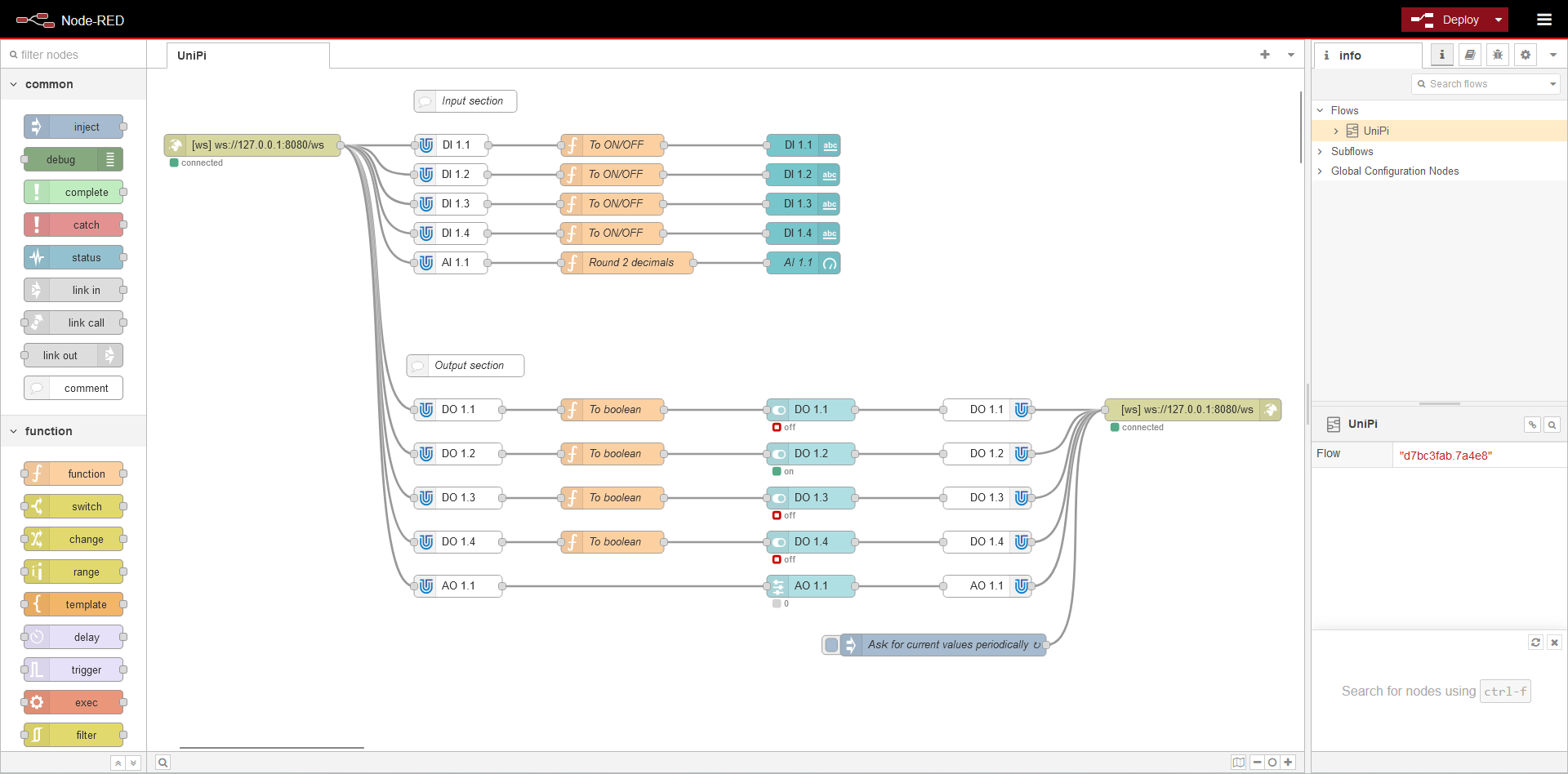Toggle the DO 1.4 dashboard switch node
The height and width of the screenshot is (774, 1568).
point(811,541)
